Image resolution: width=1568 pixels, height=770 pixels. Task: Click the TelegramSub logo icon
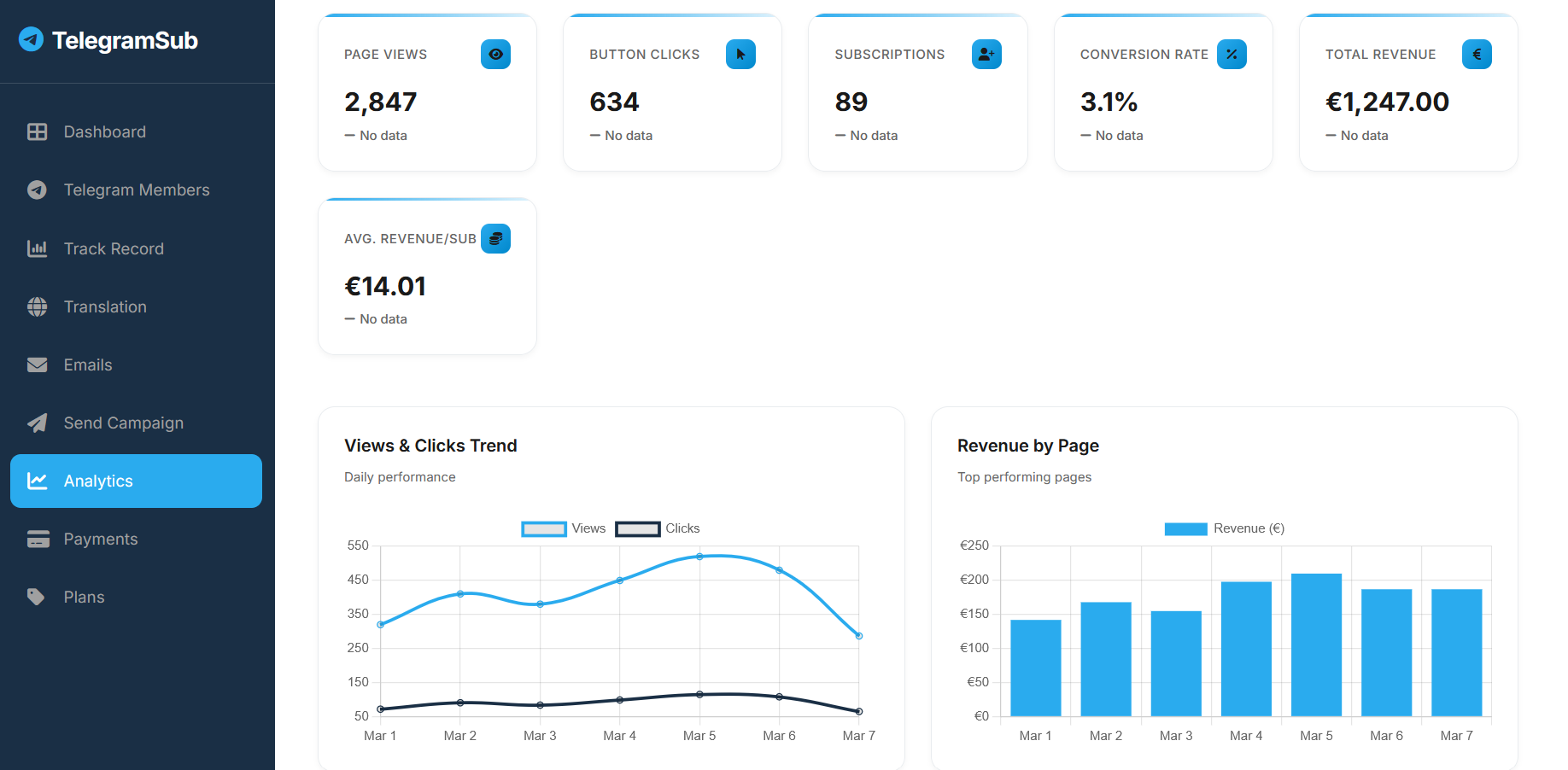click(x=32, y=39)
